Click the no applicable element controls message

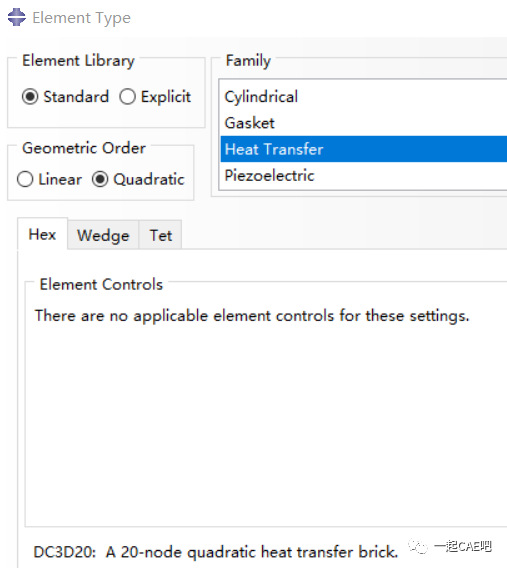[252, 316]
